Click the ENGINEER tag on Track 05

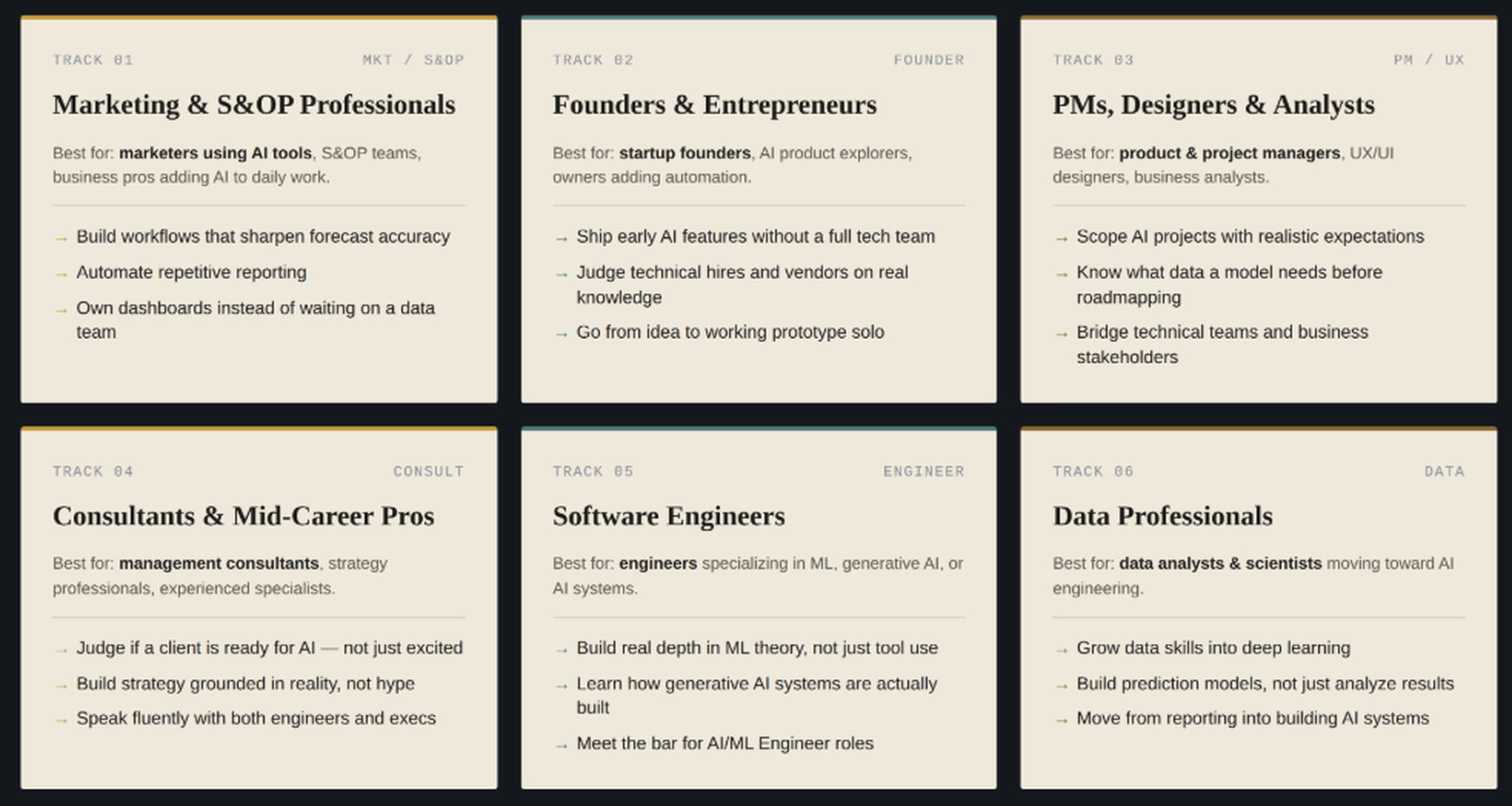point(924,471)
